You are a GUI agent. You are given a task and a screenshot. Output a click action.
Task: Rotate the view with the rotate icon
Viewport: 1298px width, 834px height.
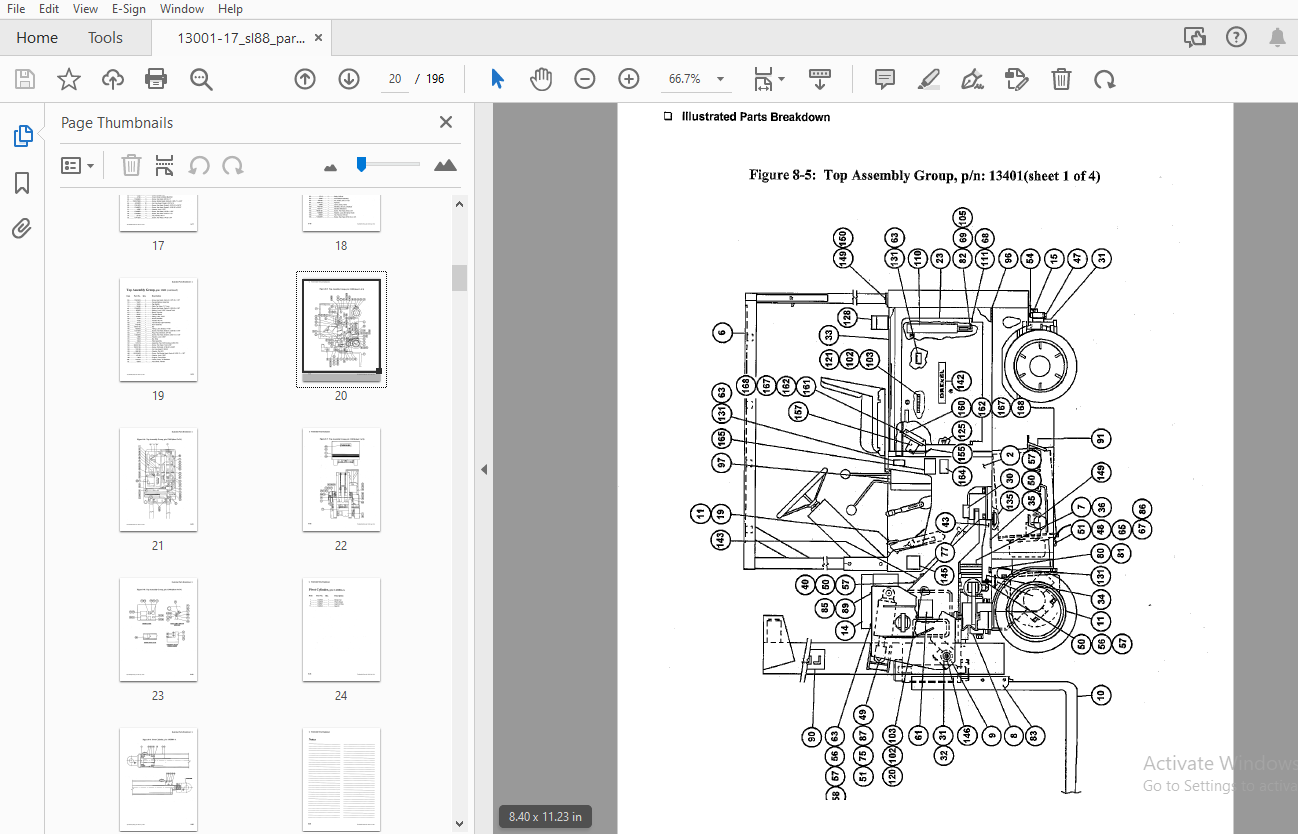pos(1104,79)
